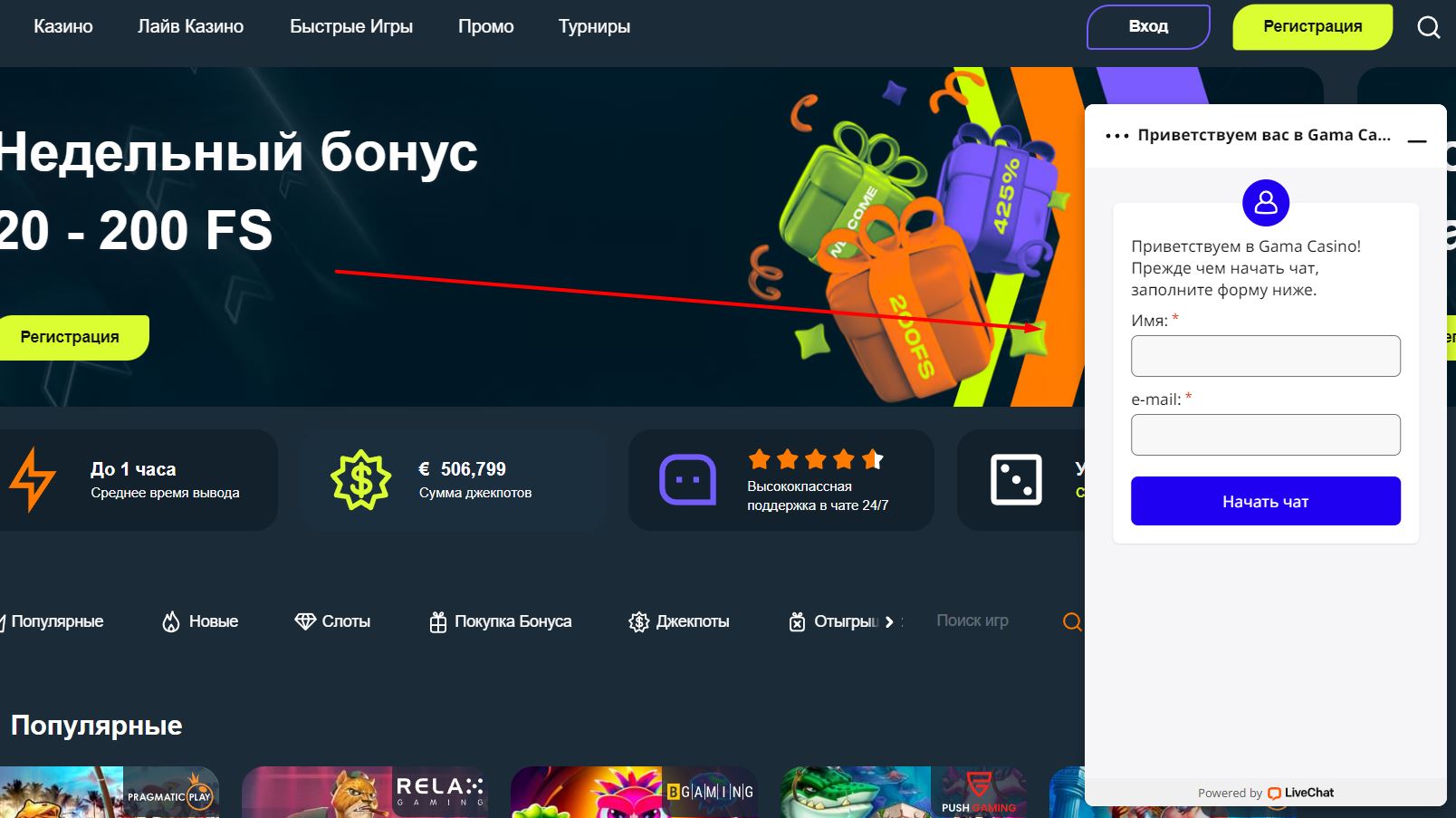Select the Популярные category tab
Image resolution: width=1456 pixels, height=818 pixels.
pos(52,621)
